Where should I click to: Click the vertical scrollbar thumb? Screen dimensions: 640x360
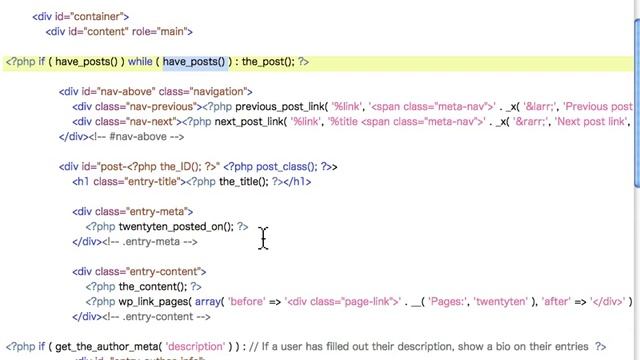(x=637, y=103)
